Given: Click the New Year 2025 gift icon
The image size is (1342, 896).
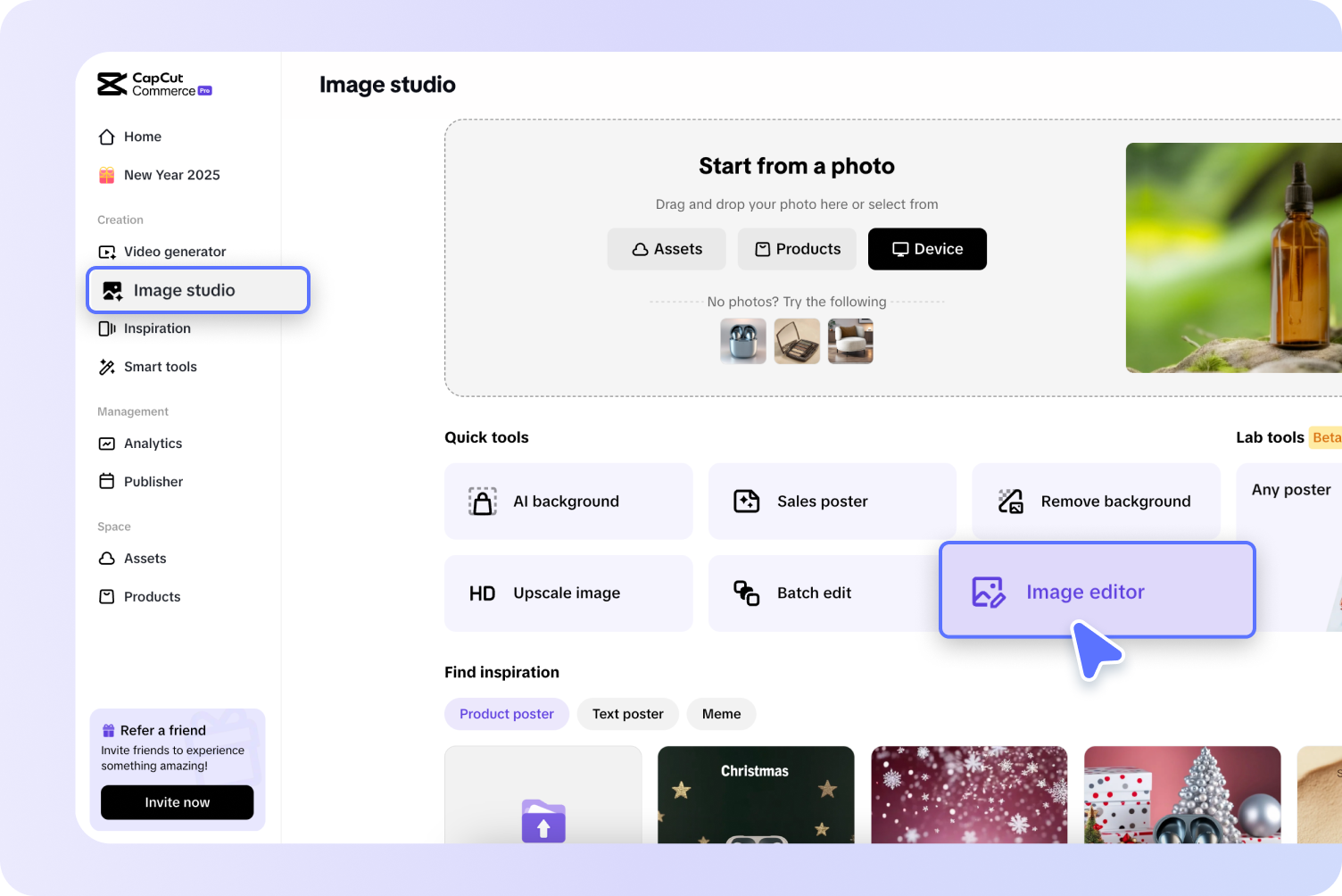Looking at the screenshot, I should 107,175.
